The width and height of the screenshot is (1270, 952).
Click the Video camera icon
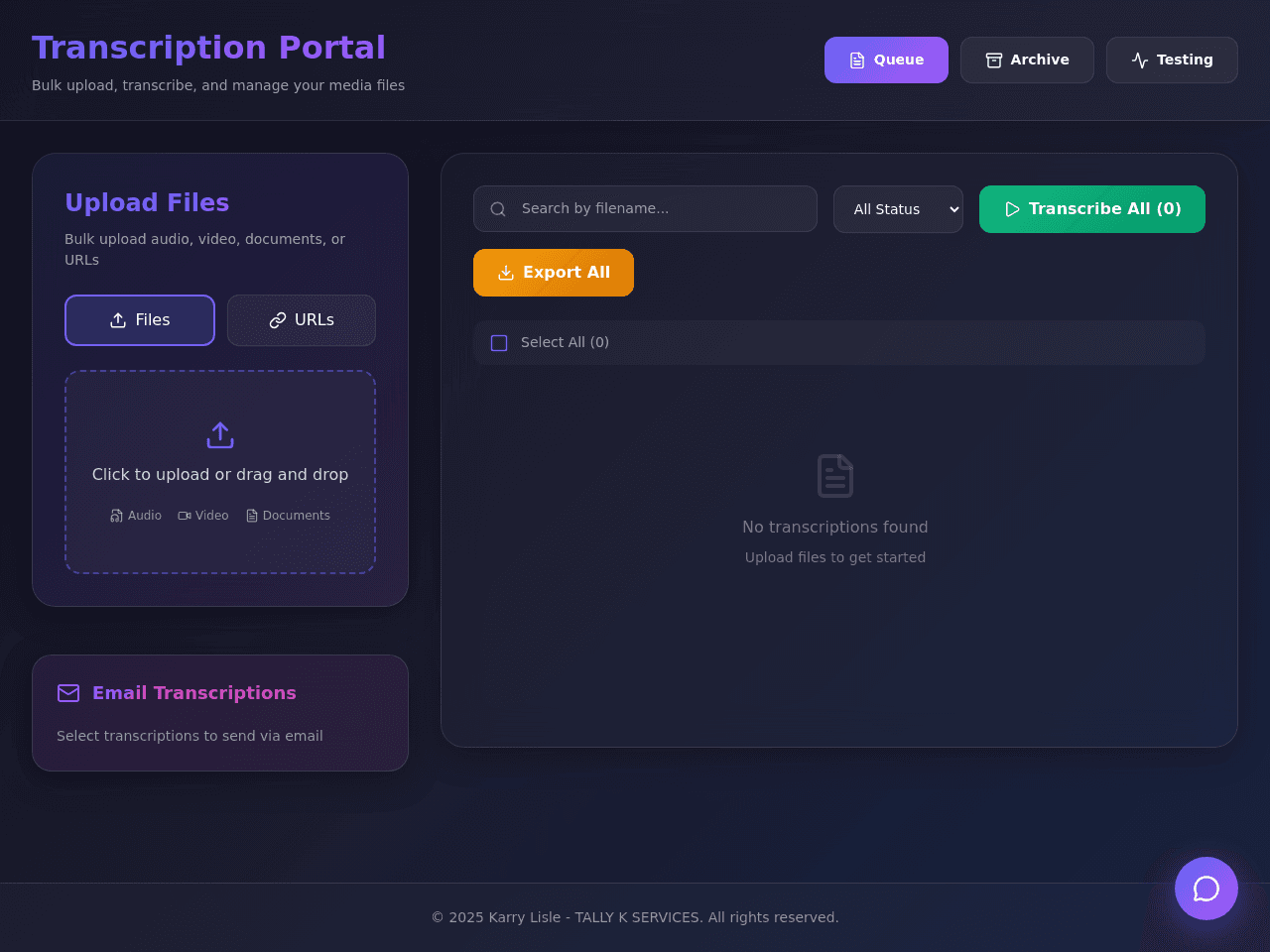point(185,516)
